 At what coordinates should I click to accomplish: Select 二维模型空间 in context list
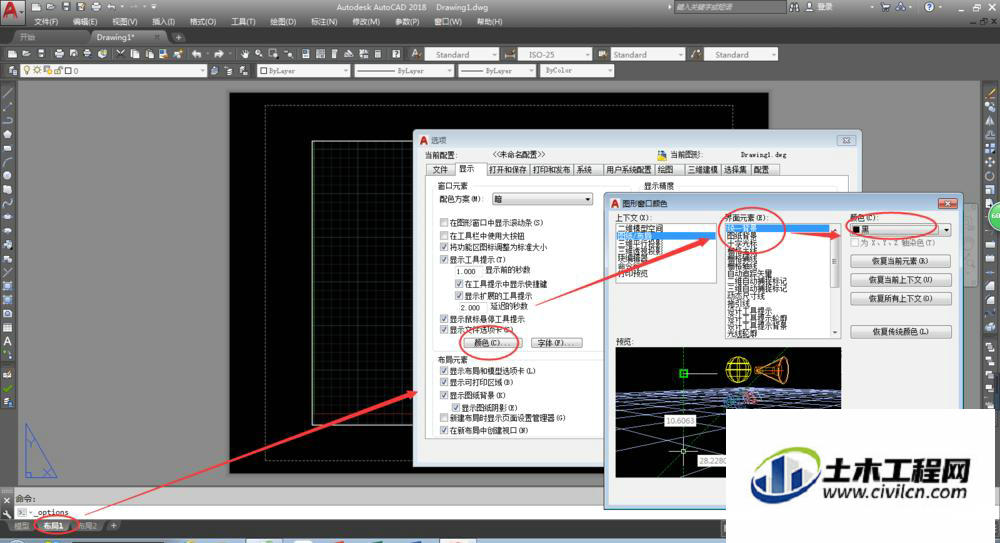click(x=640, y=228)
